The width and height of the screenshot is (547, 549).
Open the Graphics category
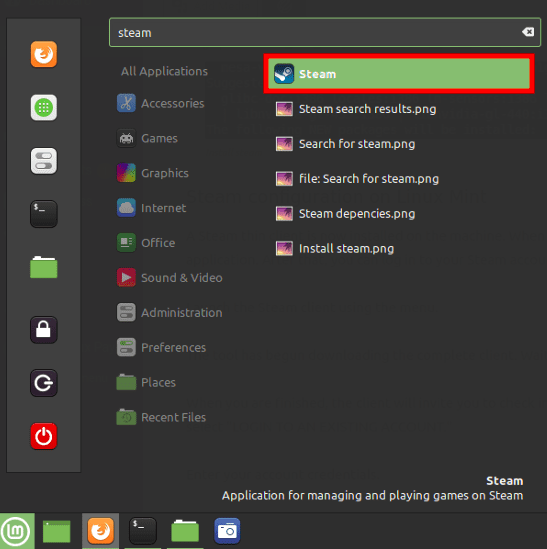(x=153, y=173)
